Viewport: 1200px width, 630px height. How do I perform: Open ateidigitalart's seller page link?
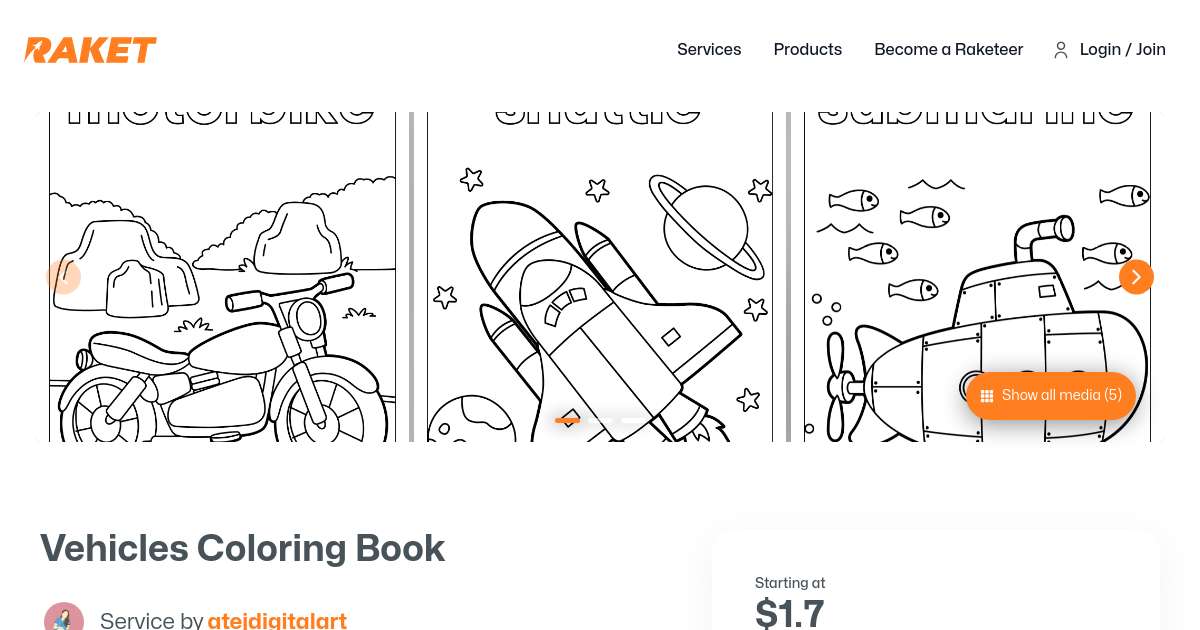(x=277, y=620)
